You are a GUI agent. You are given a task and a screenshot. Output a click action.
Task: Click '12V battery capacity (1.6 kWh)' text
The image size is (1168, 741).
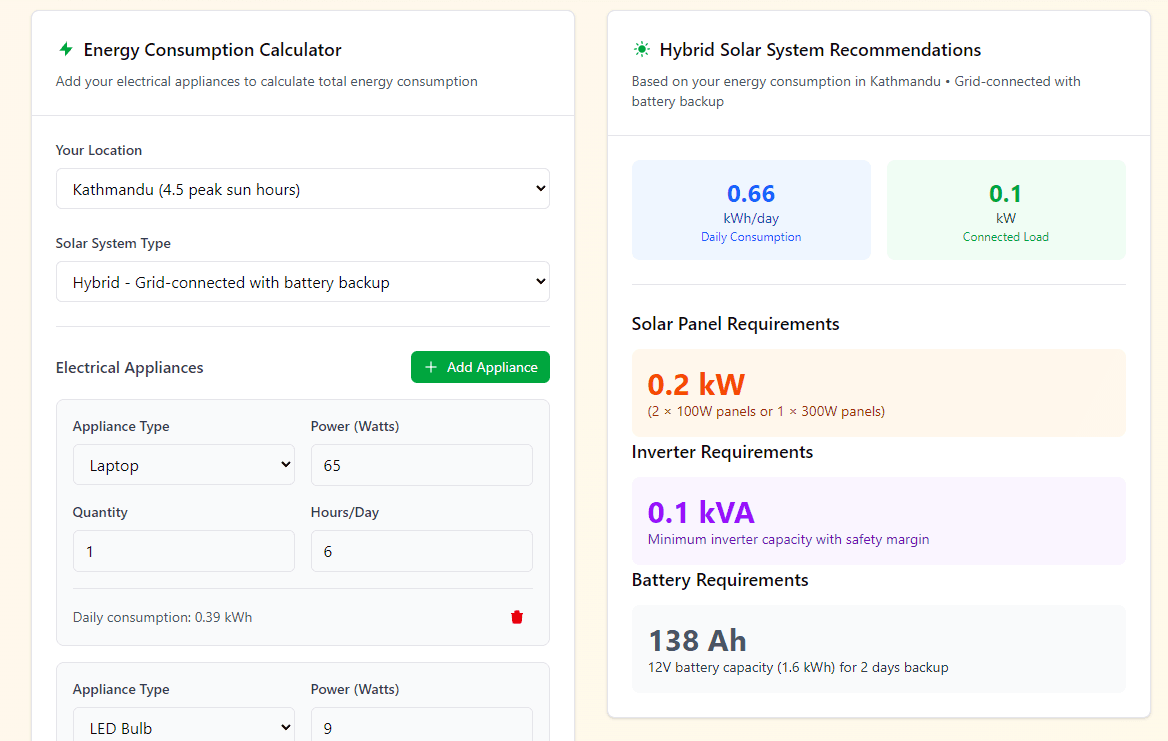[x=741, y=667]
